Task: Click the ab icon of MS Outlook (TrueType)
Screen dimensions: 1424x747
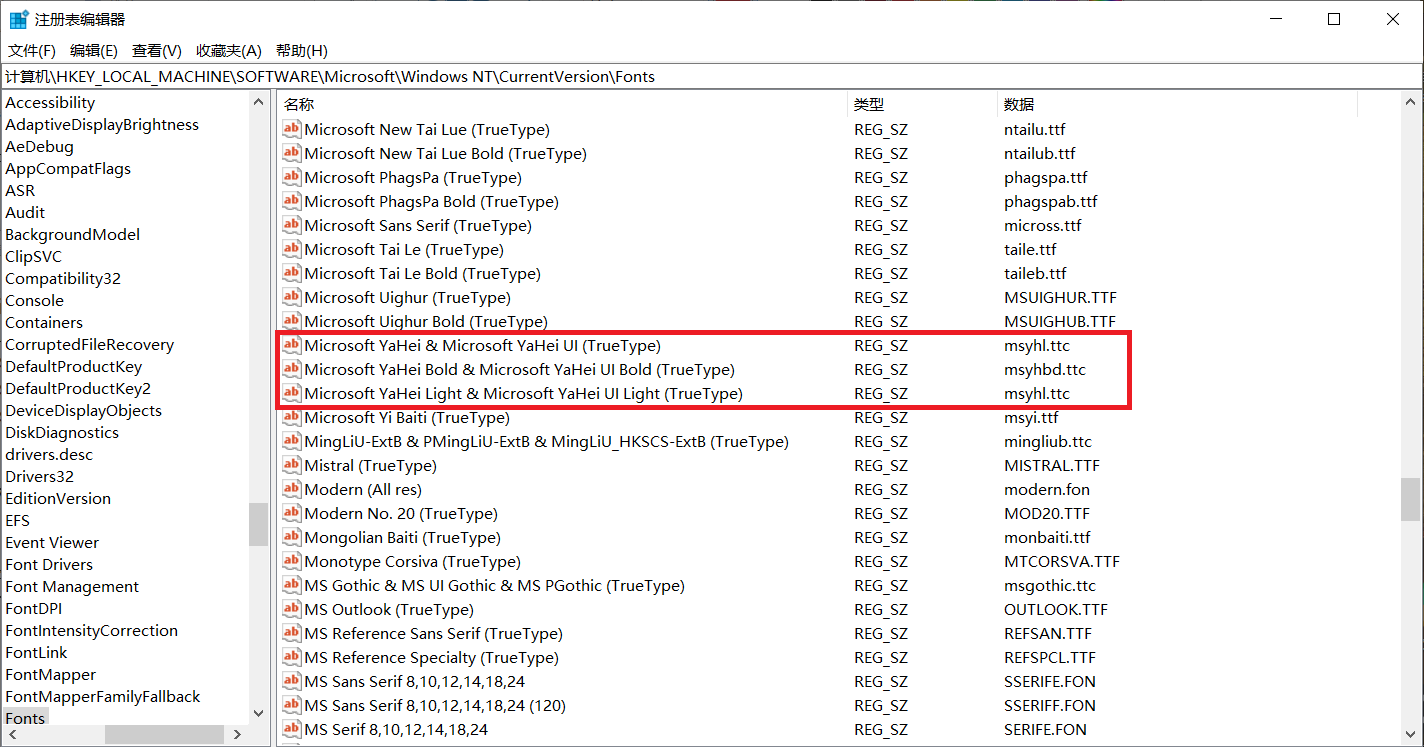Action: coord(292,609)
